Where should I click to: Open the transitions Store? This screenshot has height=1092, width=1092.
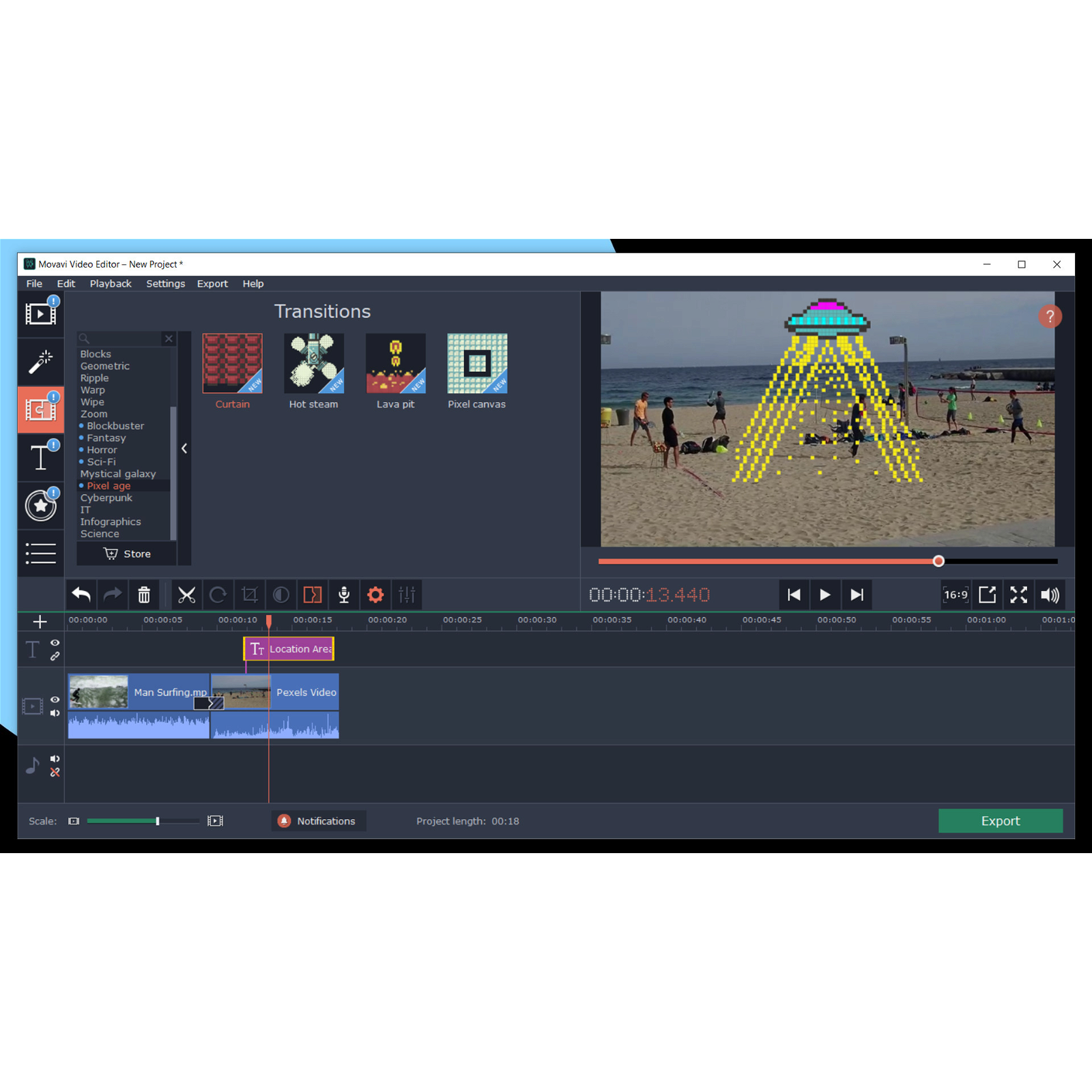click(128, 554)
